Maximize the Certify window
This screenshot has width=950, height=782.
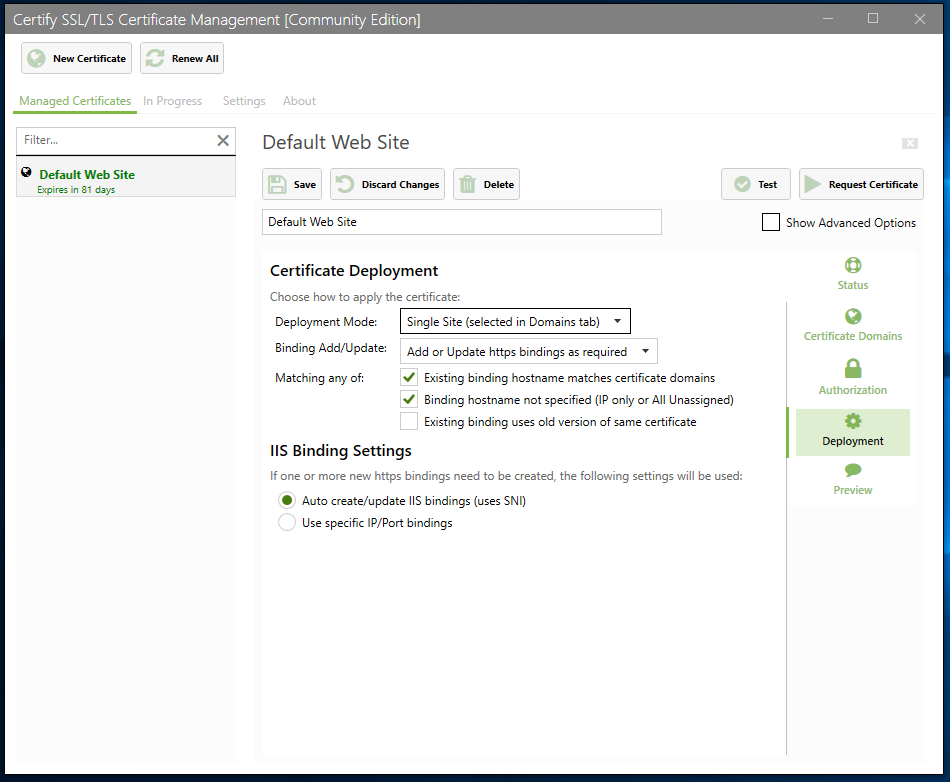(x=873, y=19)
